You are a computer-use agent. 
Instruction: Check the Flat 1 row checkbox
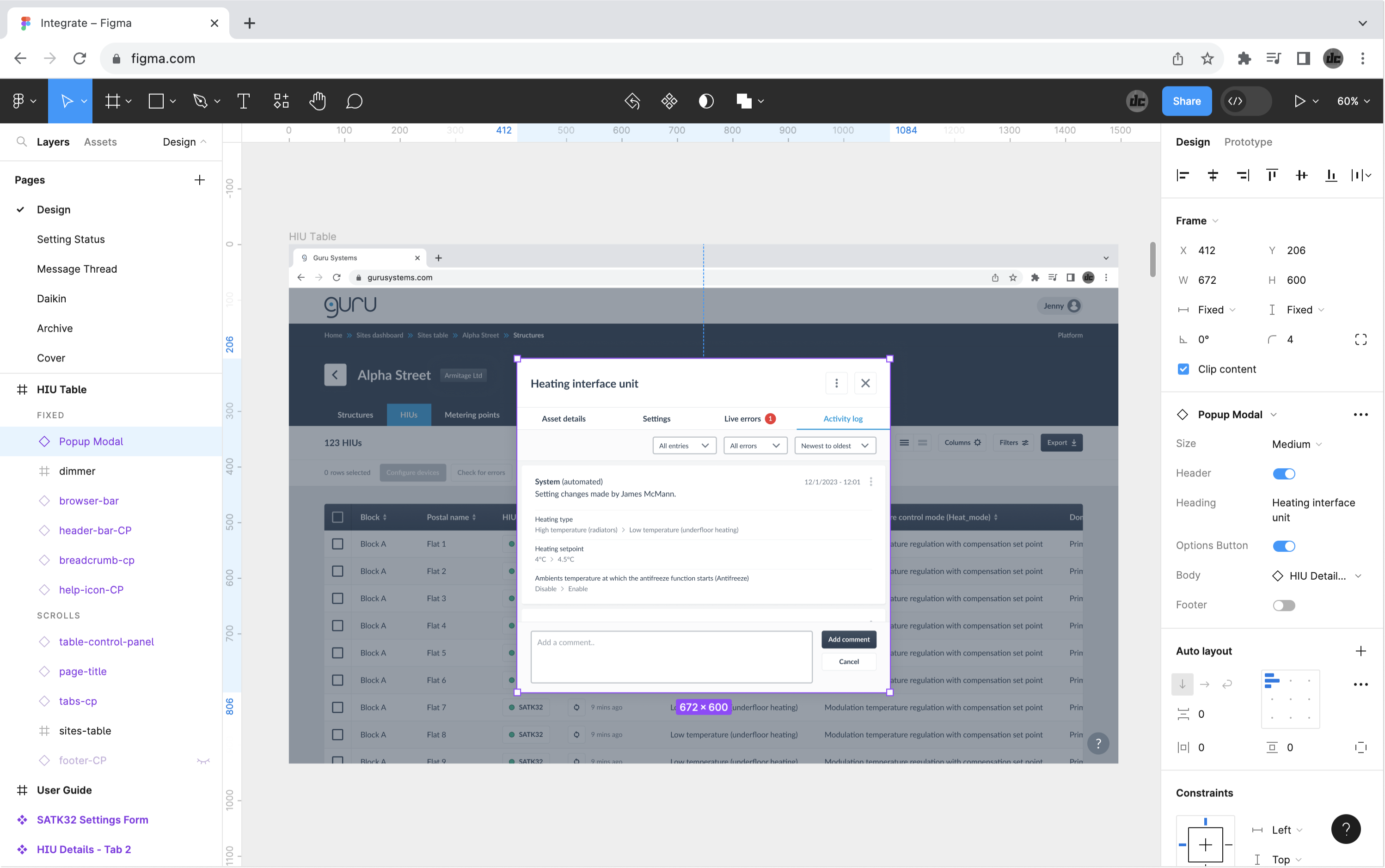click(337, 544)
